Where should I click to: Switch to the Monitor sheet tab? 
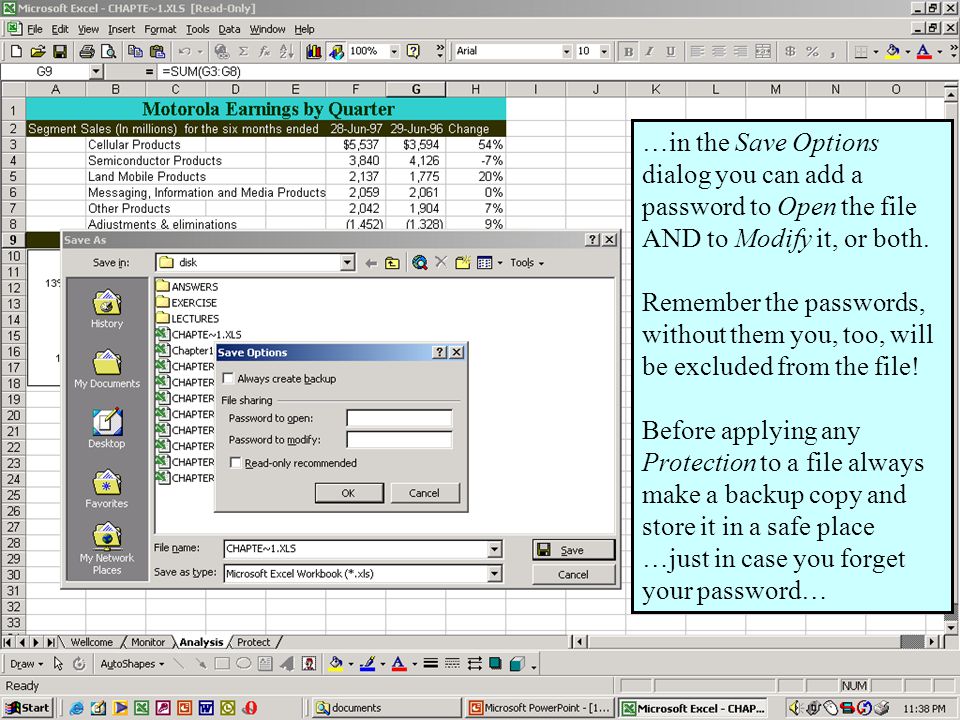[x=148, y=642]
